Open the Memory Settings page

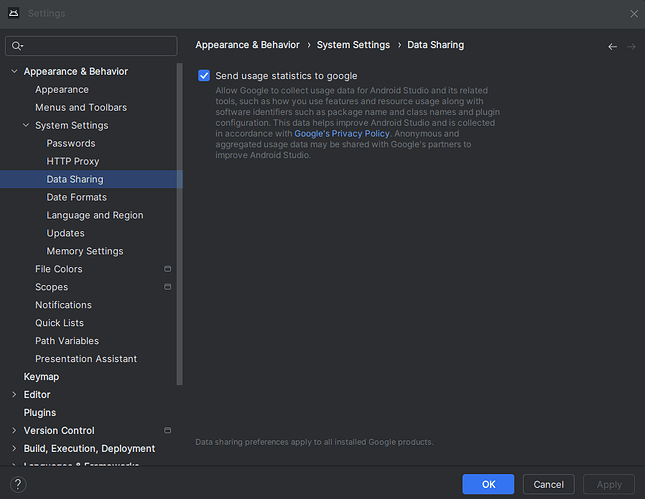85,251
